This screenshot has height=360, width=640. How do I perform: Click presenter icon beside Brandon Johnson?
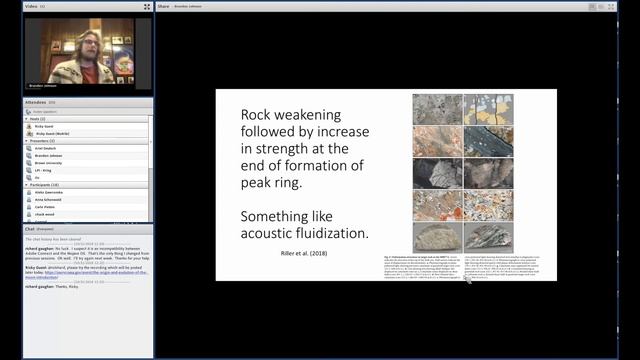29,156
